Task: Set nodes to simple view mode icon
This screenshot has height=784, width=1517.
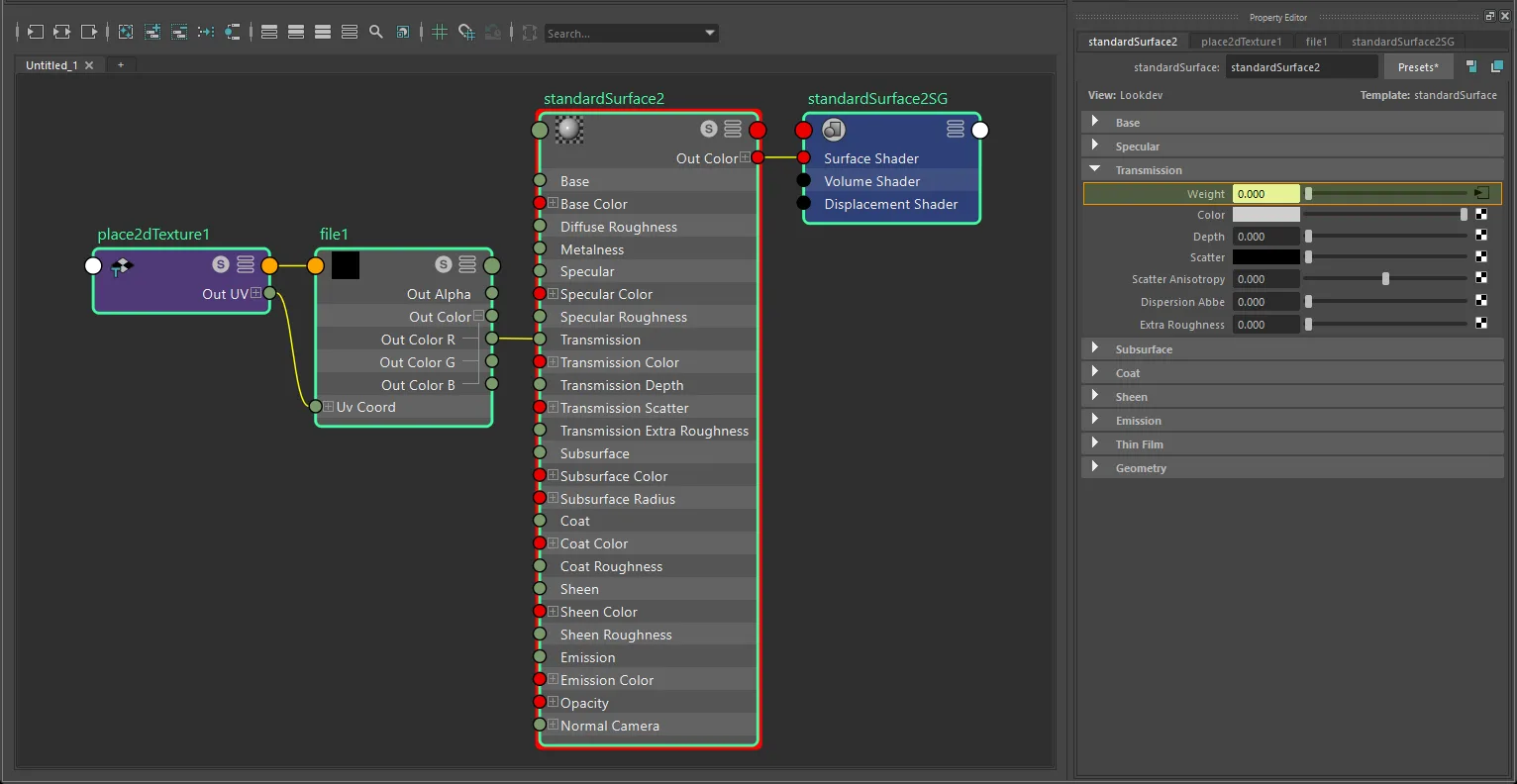Action: coord(269,33)
